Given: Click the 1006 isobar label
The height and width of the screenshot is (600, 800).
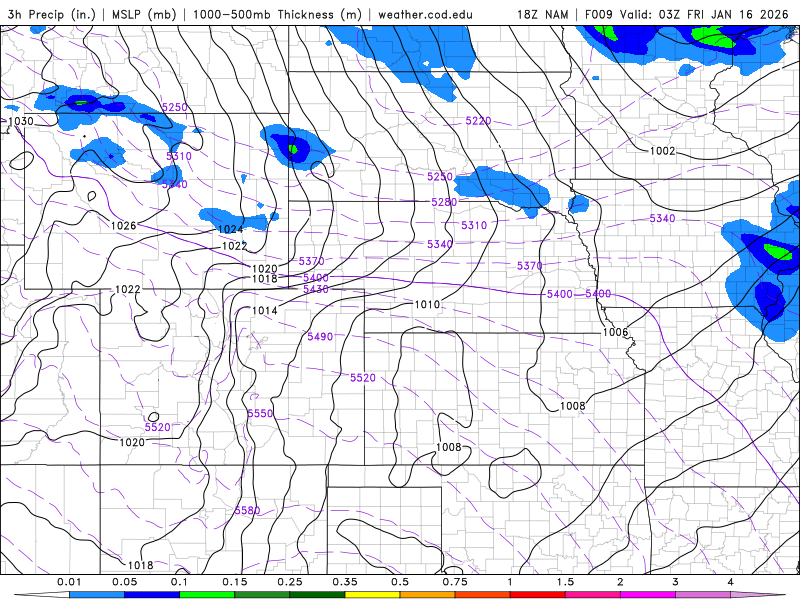Looking at the screenshot, I should (615, 332).
